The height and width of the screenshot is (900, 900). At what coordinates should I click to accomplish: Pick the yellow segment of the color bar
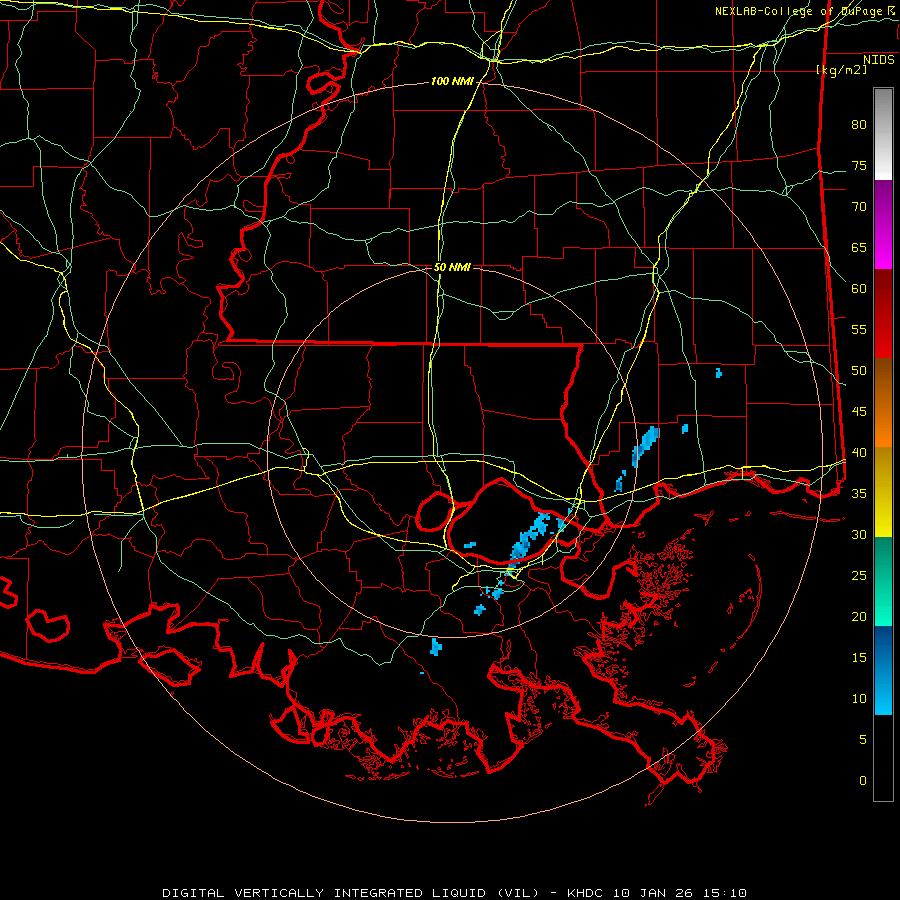point(883,492)
